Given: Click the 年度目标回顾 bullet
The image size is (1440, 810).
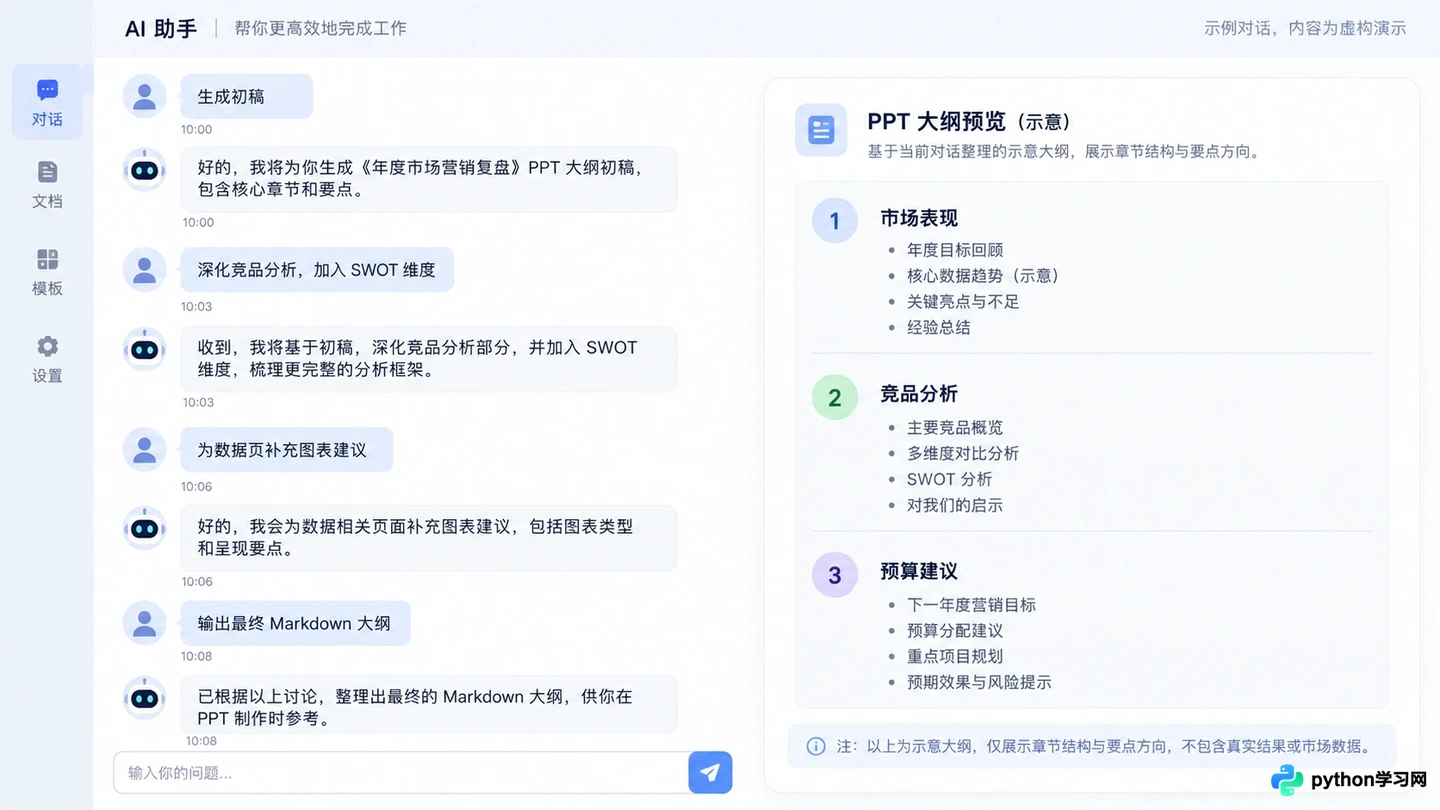Looking at the screenshot, I should tap(955, 250).
